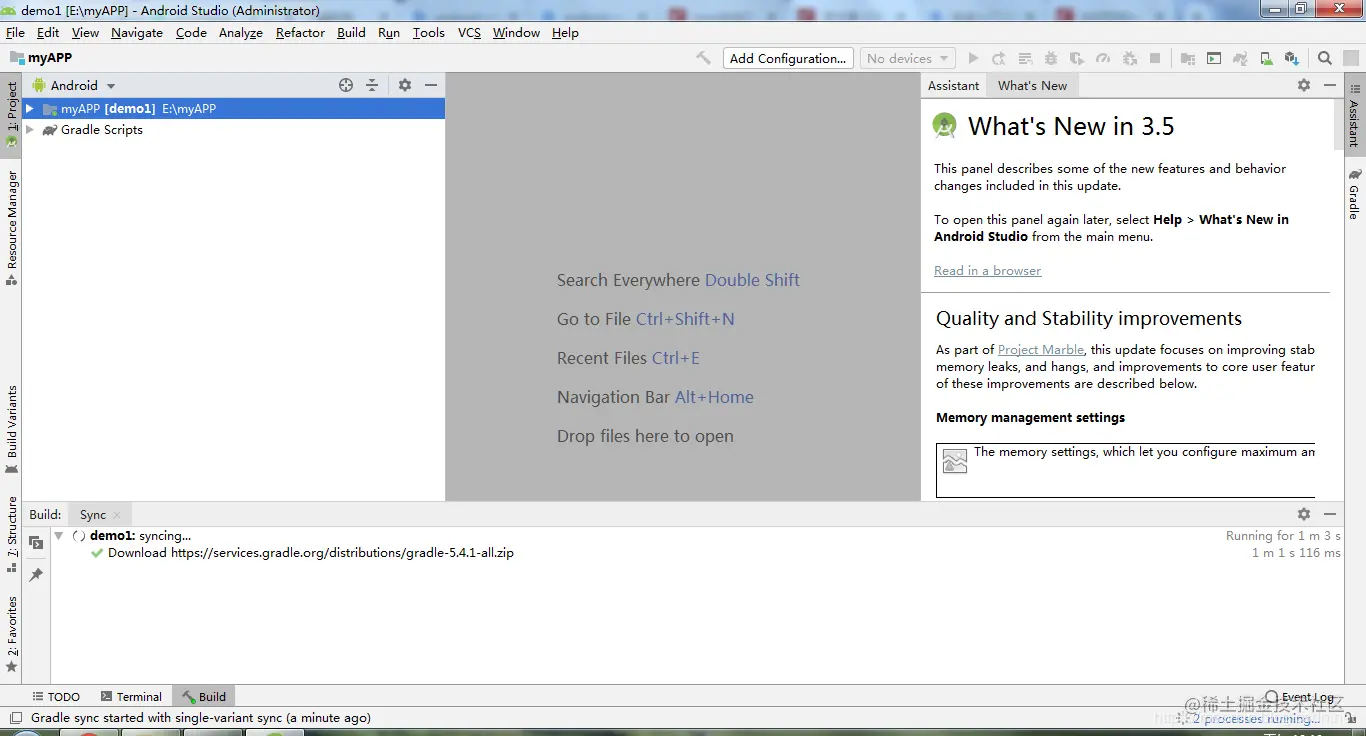Toggle the 1: Project side tool window
This screenshot has height=736, width=1366.
pyautogui.click(x=11, y=113)
